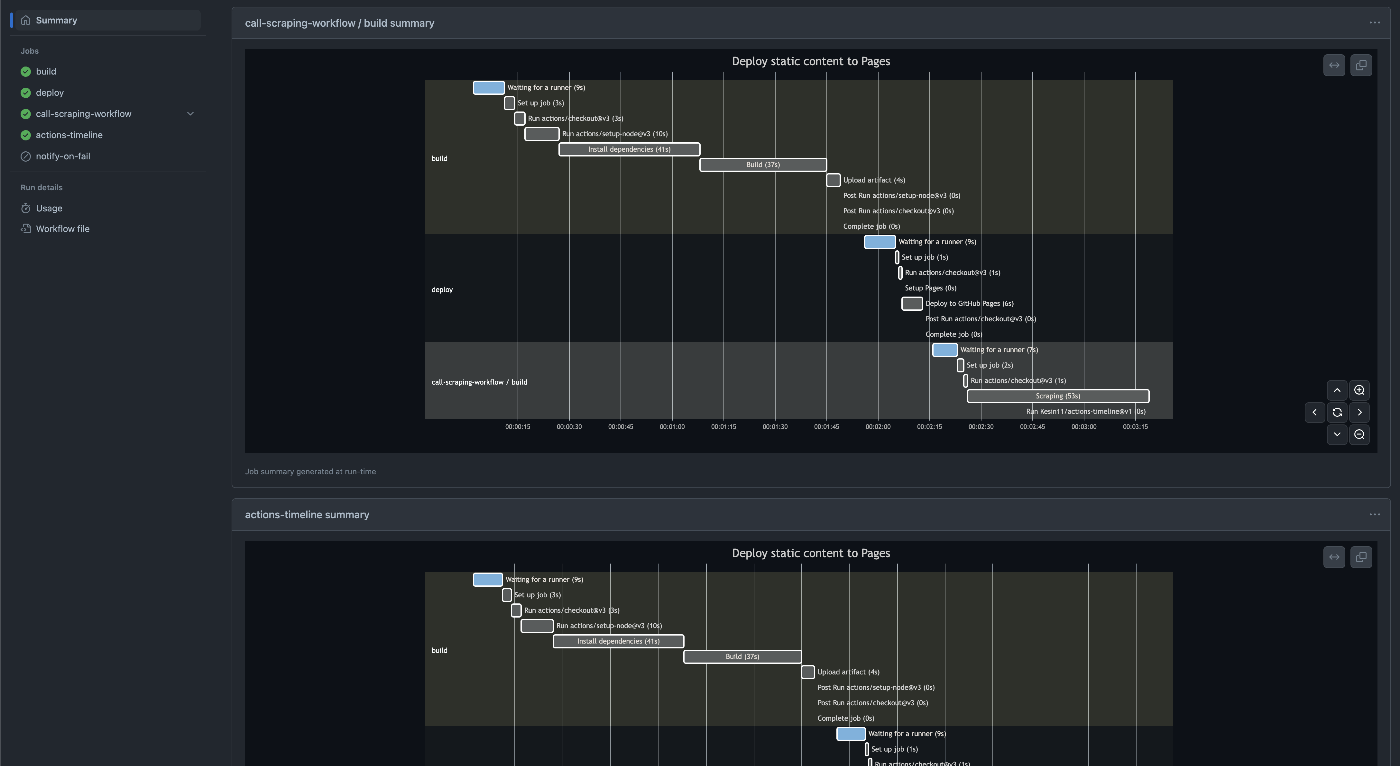Viewport: 1400px width, 766px height.
Task: Click Deploy to GitHub Pages (6s) bar
Action: click(912, 304)
